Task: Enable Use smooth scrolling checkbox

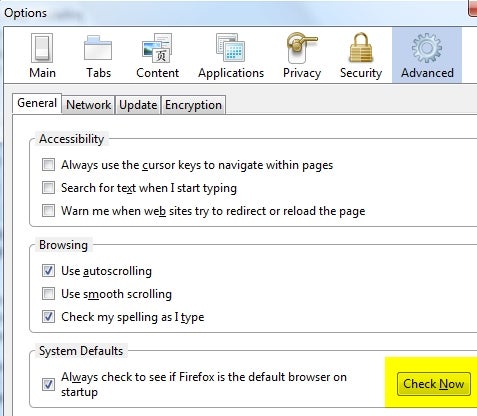Action: (48, 294)
